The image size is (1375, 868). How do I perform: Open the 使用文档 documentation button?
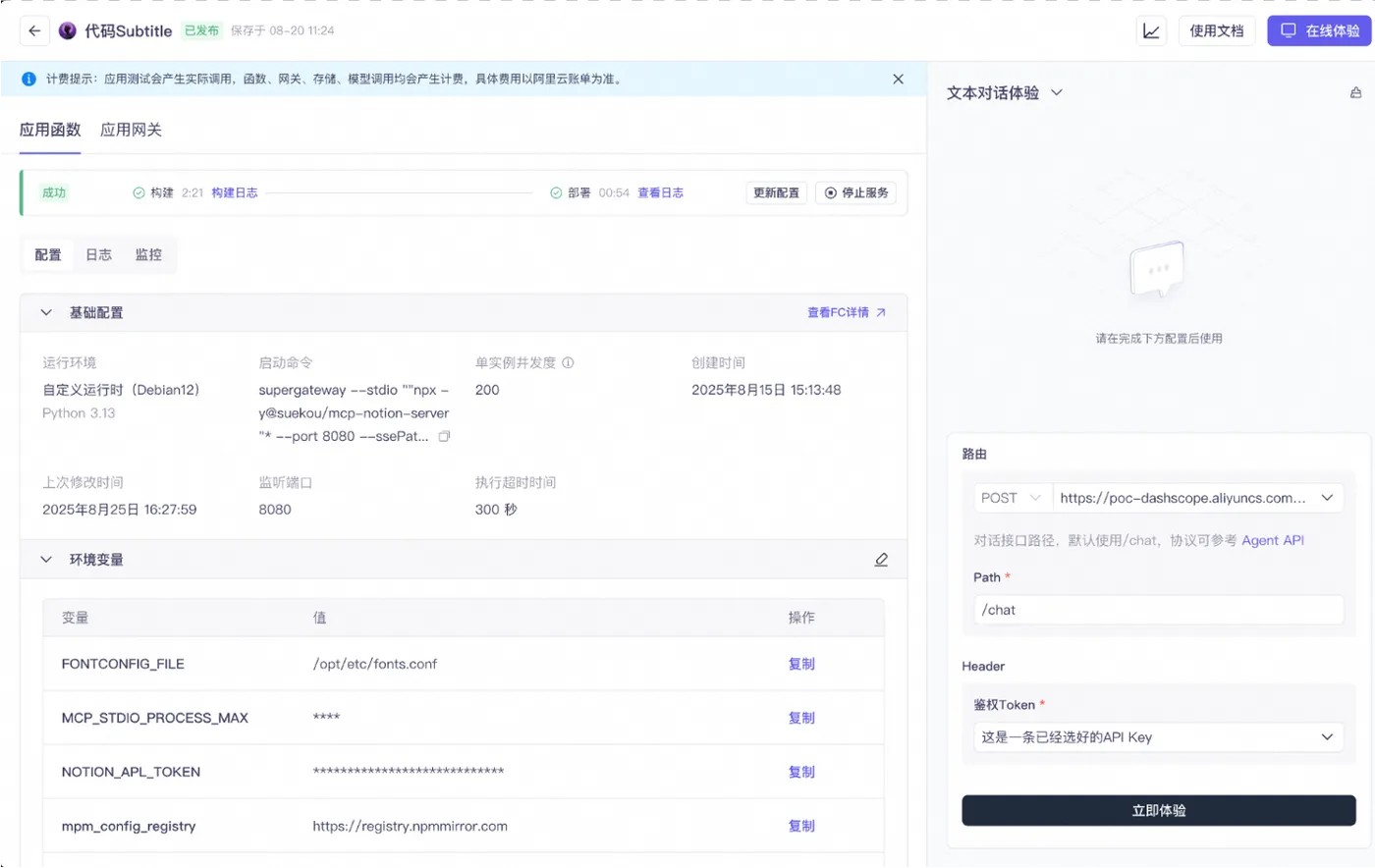(1217, 30)
